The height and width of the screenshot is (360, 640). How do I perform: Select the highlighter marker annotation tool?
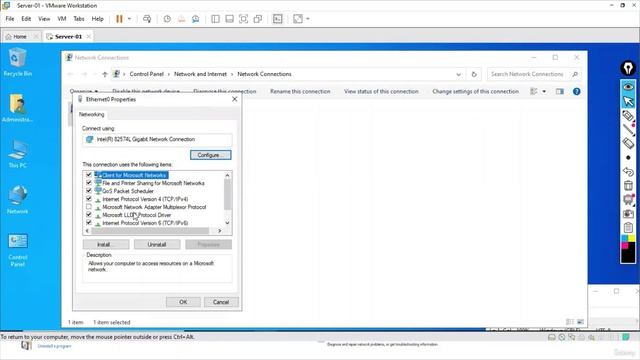(628, 116)
